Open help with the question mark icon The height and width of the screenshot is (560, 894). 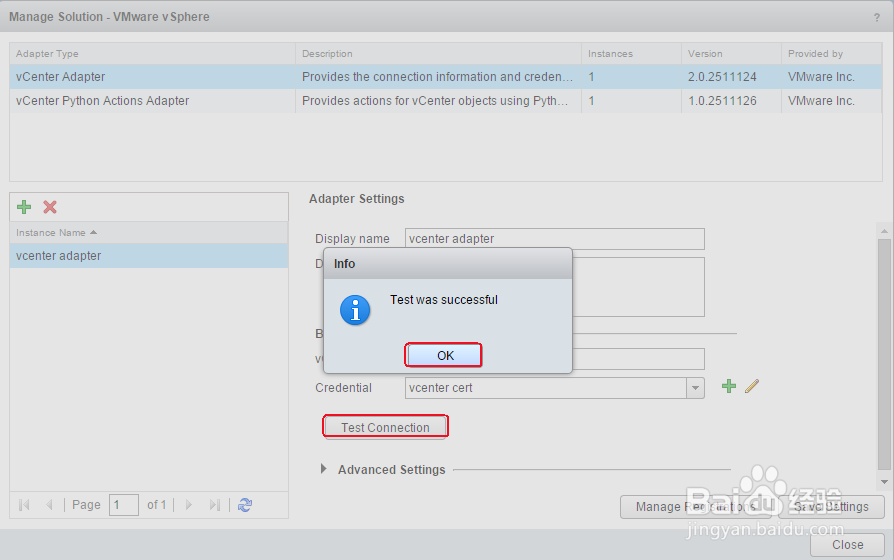(x=877, y=18)
